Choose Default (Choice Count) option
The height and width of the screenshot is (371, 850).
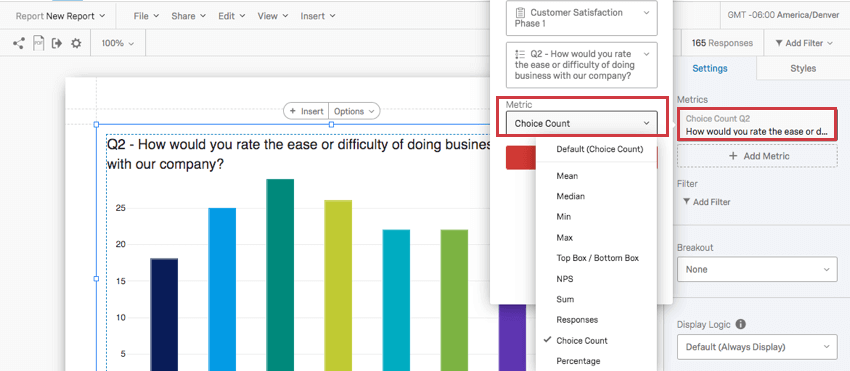tap(600, 149)
